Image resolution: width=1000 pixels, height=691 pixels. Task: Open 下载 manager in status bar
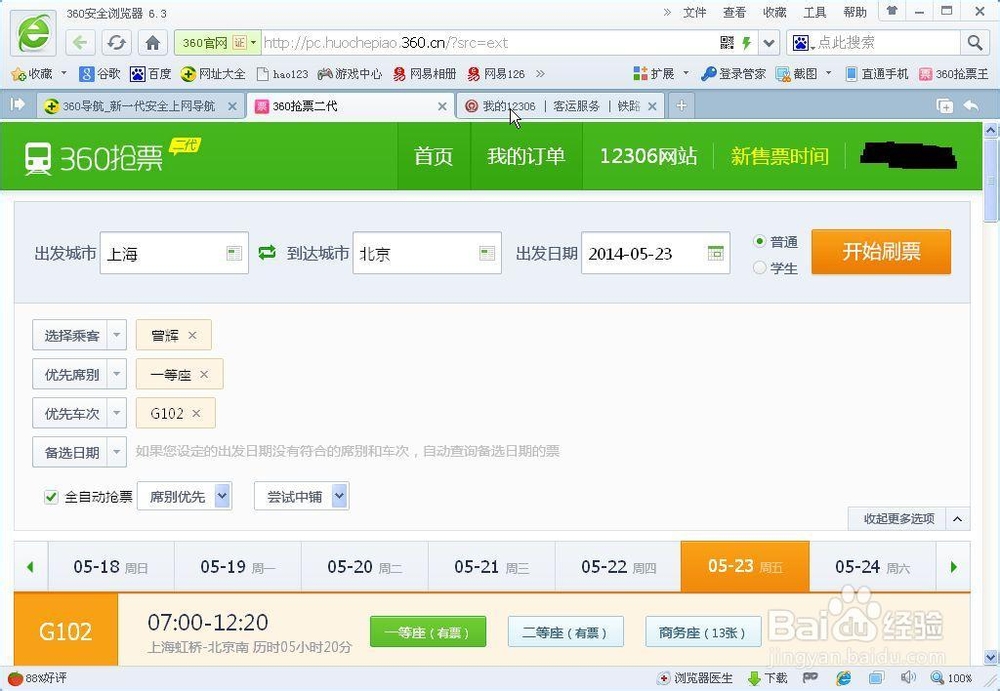(x=767, y=678)
